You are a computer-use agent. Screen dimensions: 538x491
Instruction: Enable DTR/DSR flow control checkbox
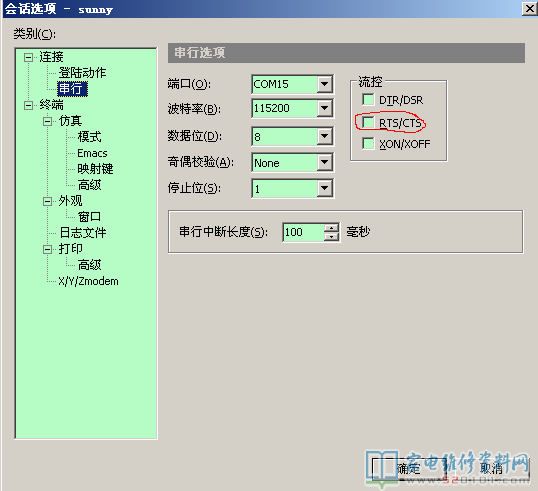(368, 100)
